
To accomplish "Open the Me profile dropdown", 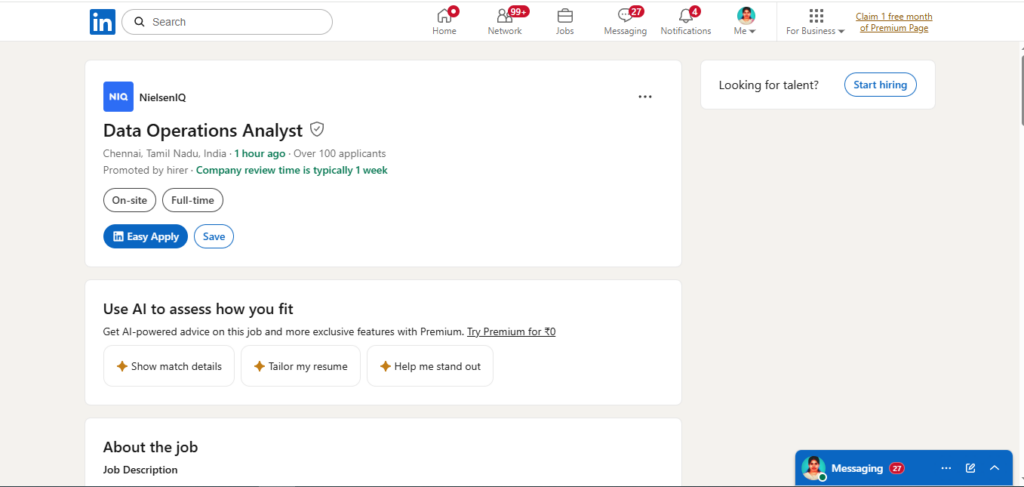I will coord(745,22).
